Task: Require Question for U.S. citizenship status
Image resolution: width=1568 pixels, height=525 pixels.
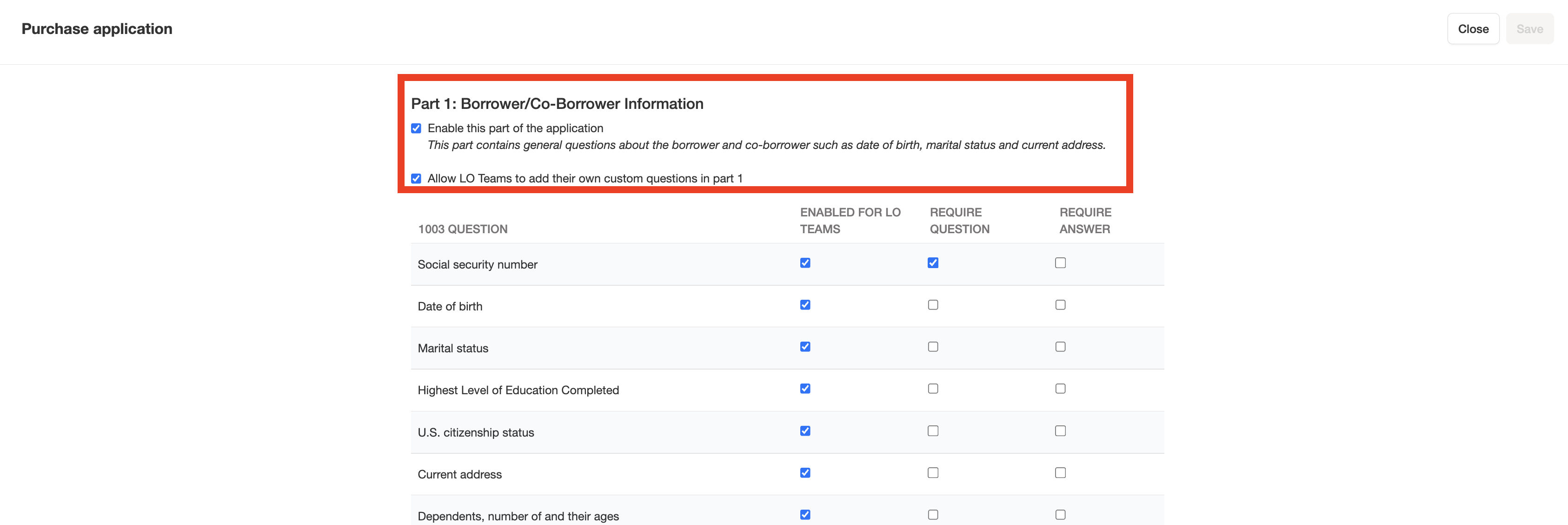Action: pyautogui.click(x=932, y=431)
